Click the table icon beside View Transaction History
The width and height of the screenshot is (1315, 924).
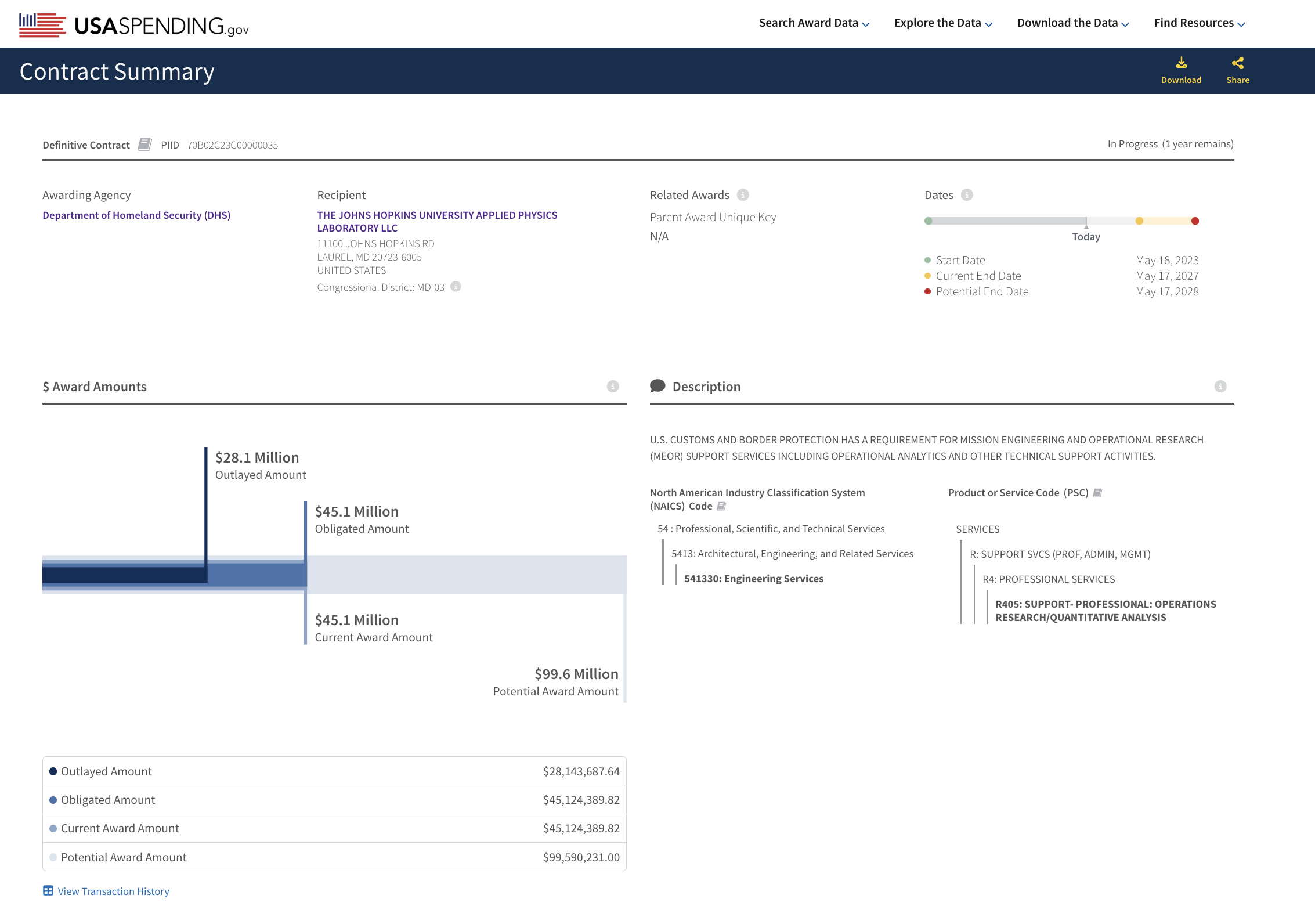click(48, 891)
